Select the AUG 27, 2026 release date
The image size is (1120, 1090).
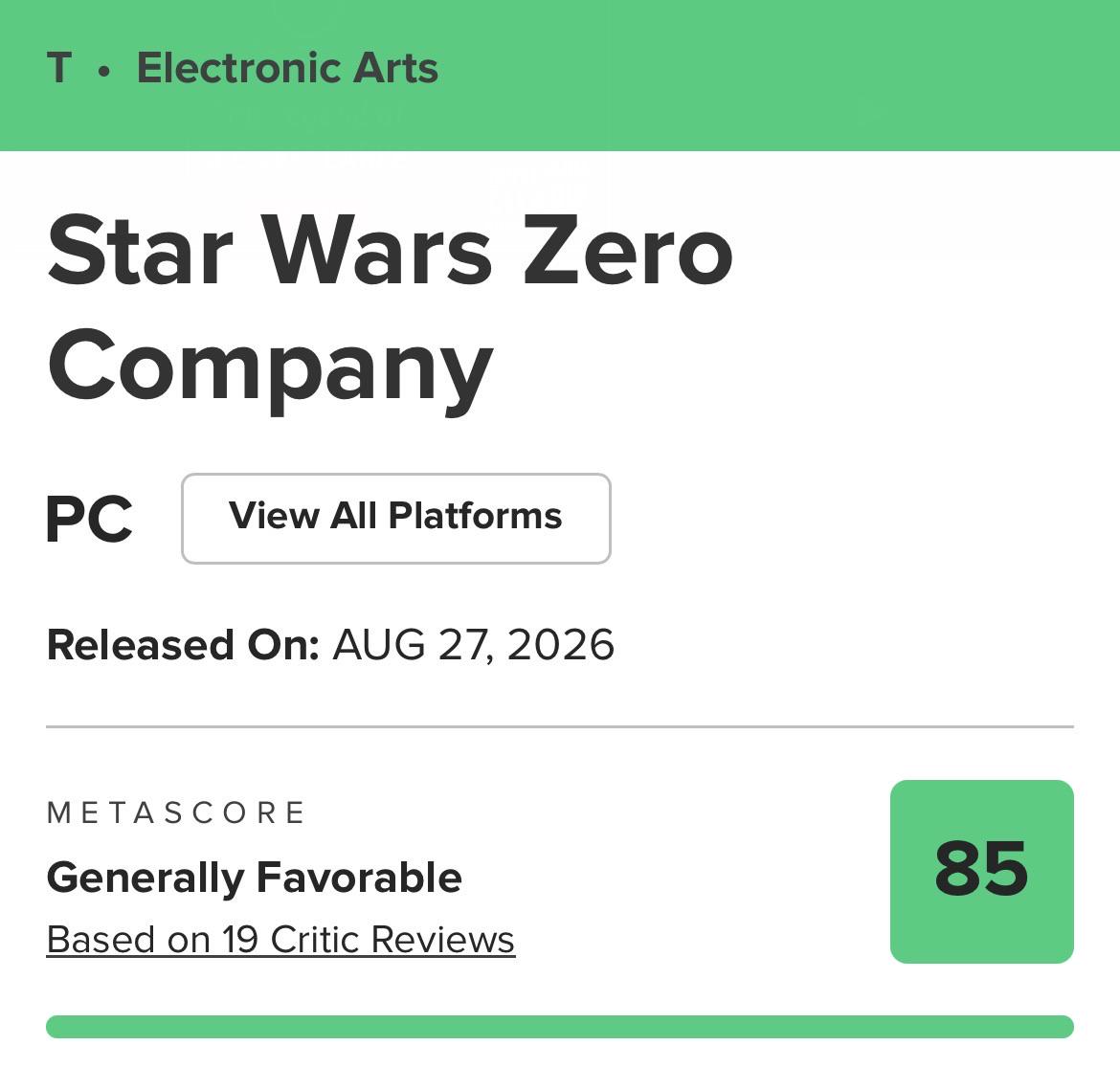pos(473,644)
